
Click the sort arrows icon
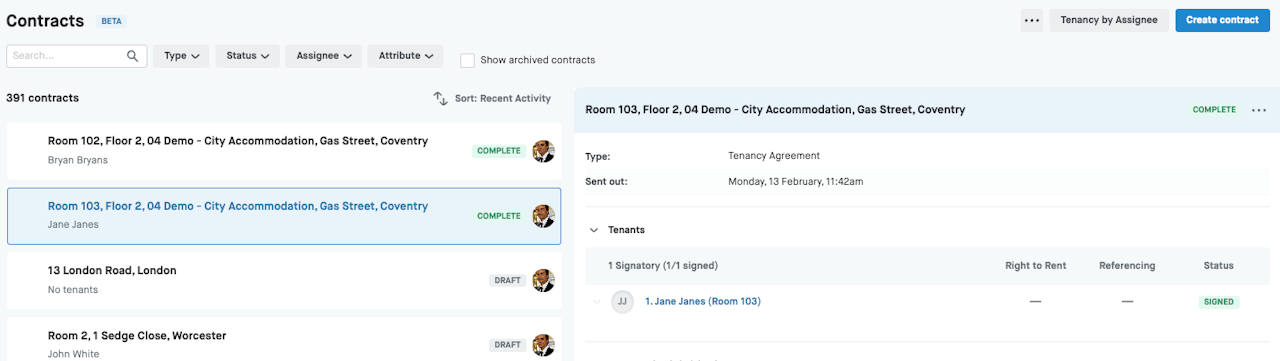click(x=440, y=98)
